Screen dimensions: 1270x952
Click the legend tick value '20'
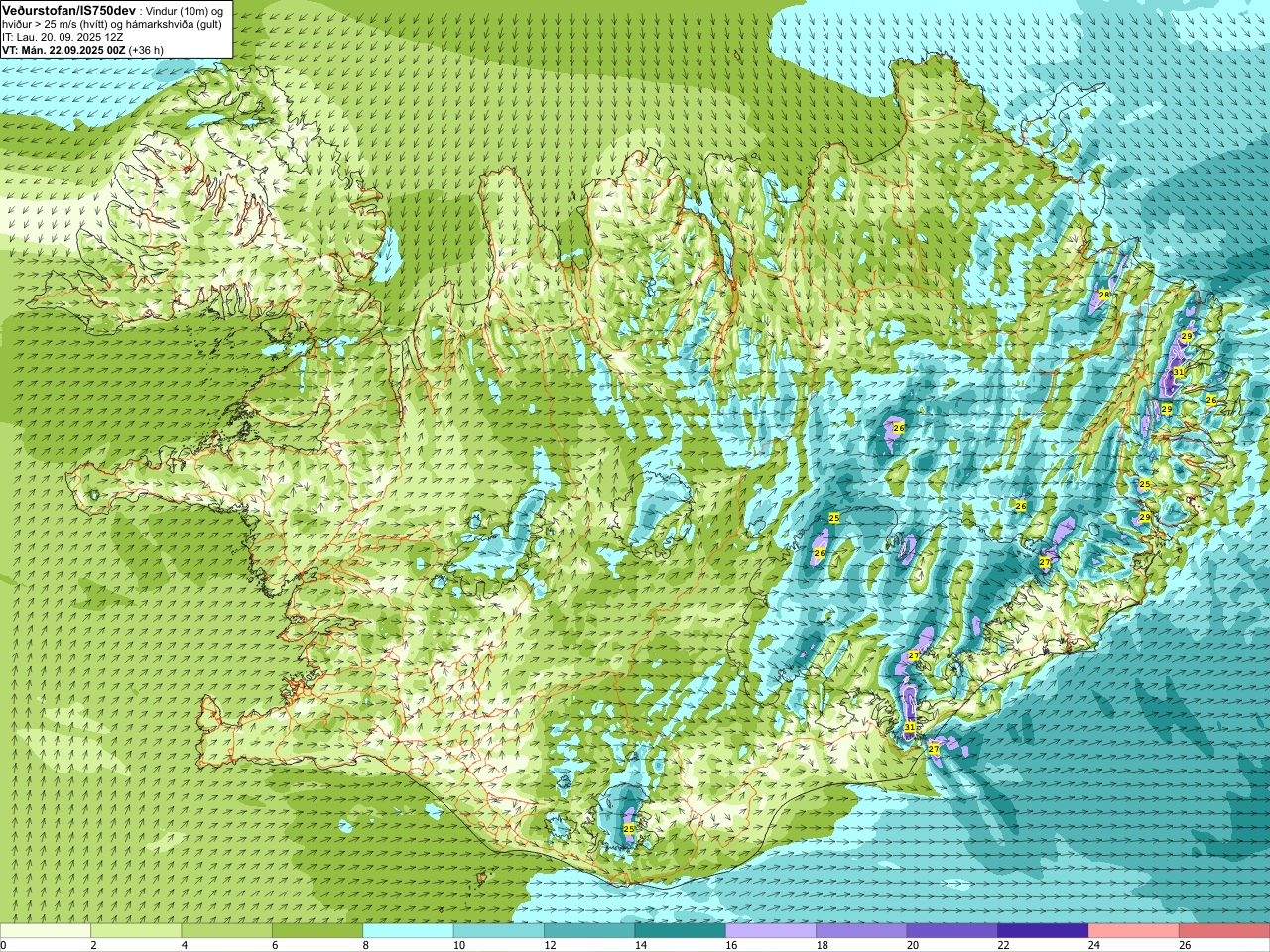[911, 945]
